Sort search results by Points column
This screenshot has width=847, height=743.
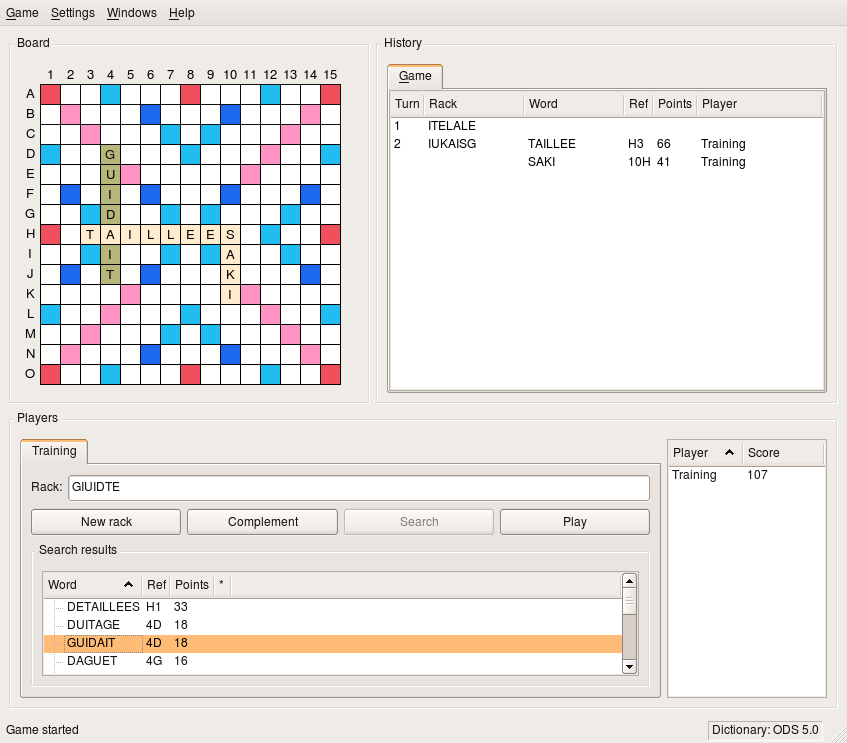point(191,585)
